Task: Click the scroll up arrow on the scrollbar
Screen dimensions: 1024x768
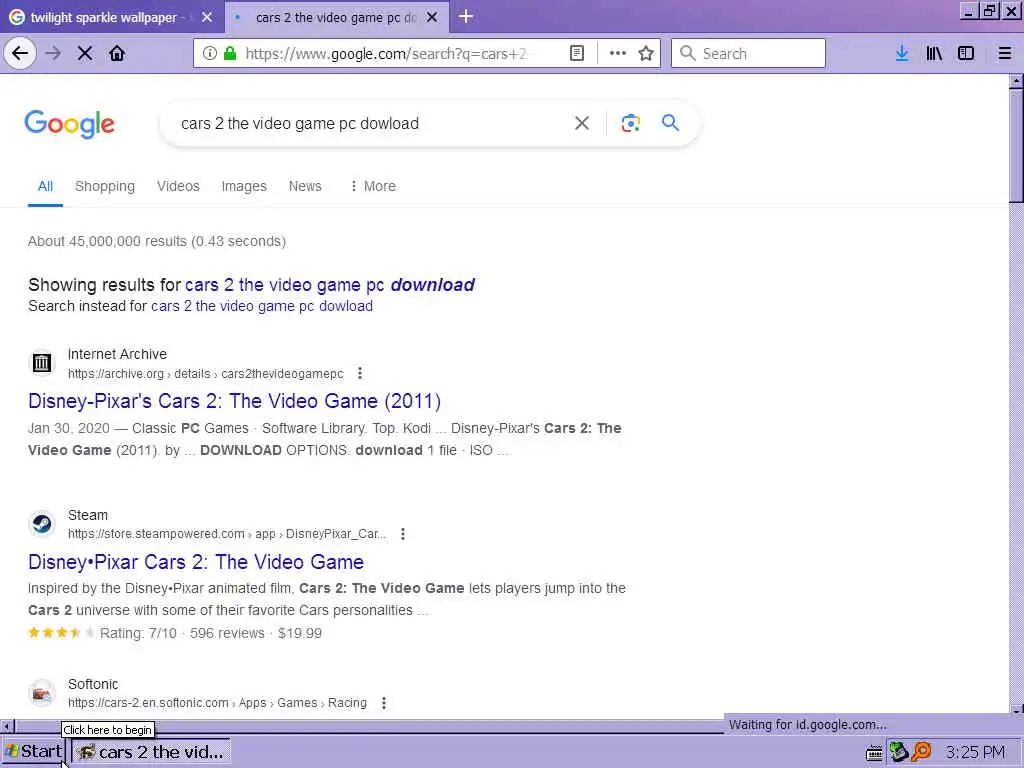Action: pyautogui.click(x=1016, y=82)
